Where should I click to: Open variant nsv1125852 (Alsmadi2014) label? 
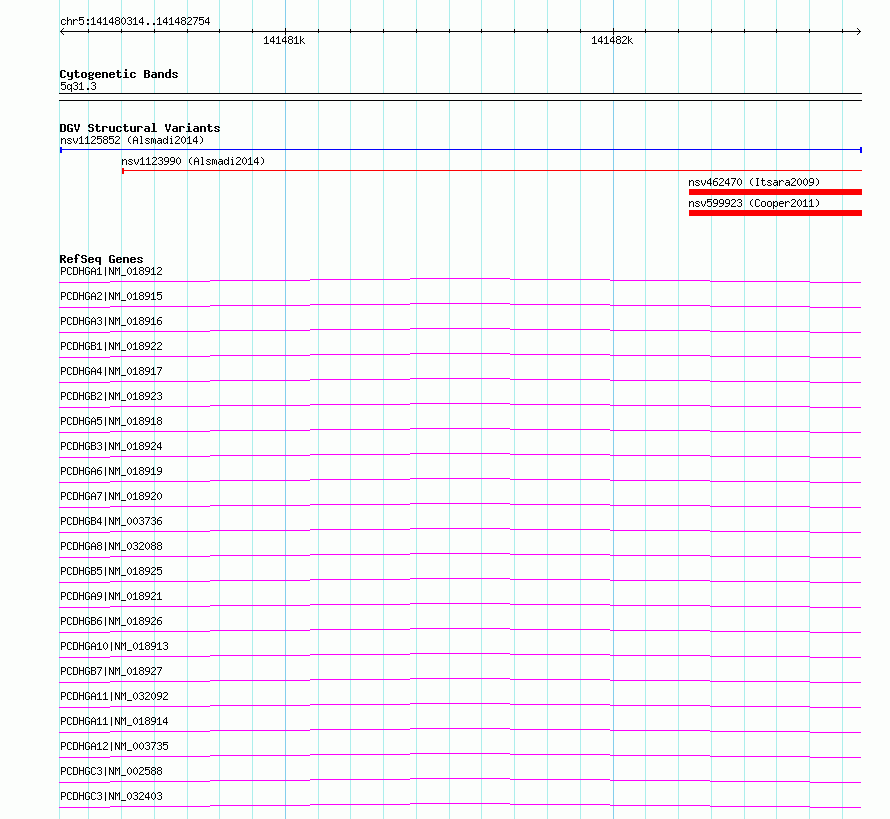coord(132,140)
